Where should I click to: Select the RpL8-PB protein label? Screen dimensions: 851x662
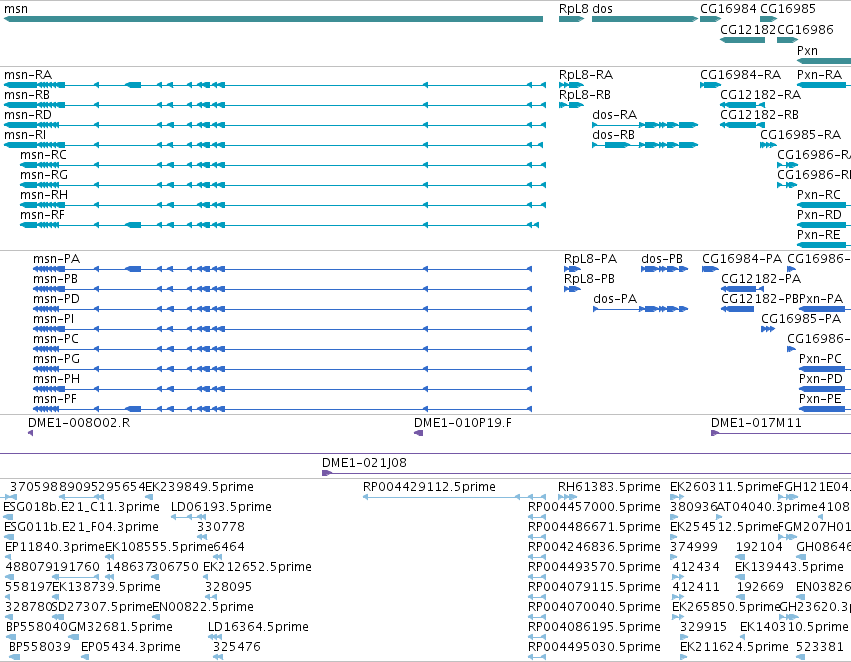pyautogui.click(x=589, y=279)
